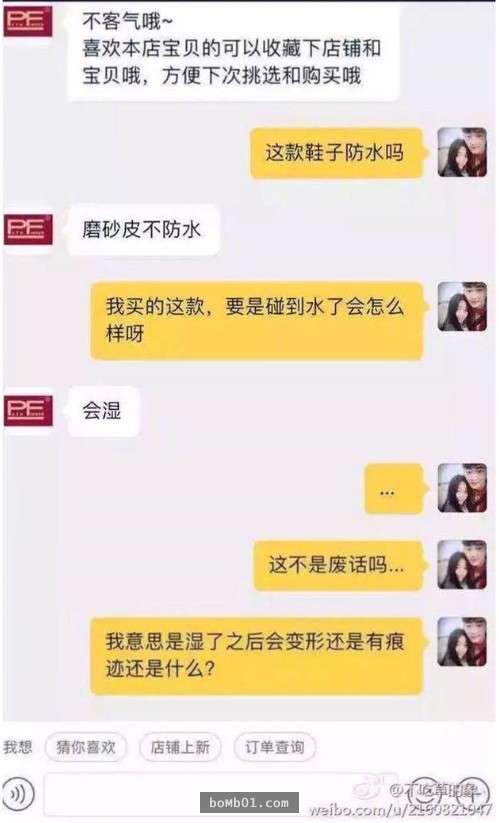Tap buyer avatar beside 我意思是湿了之后 message

[462, 641]
